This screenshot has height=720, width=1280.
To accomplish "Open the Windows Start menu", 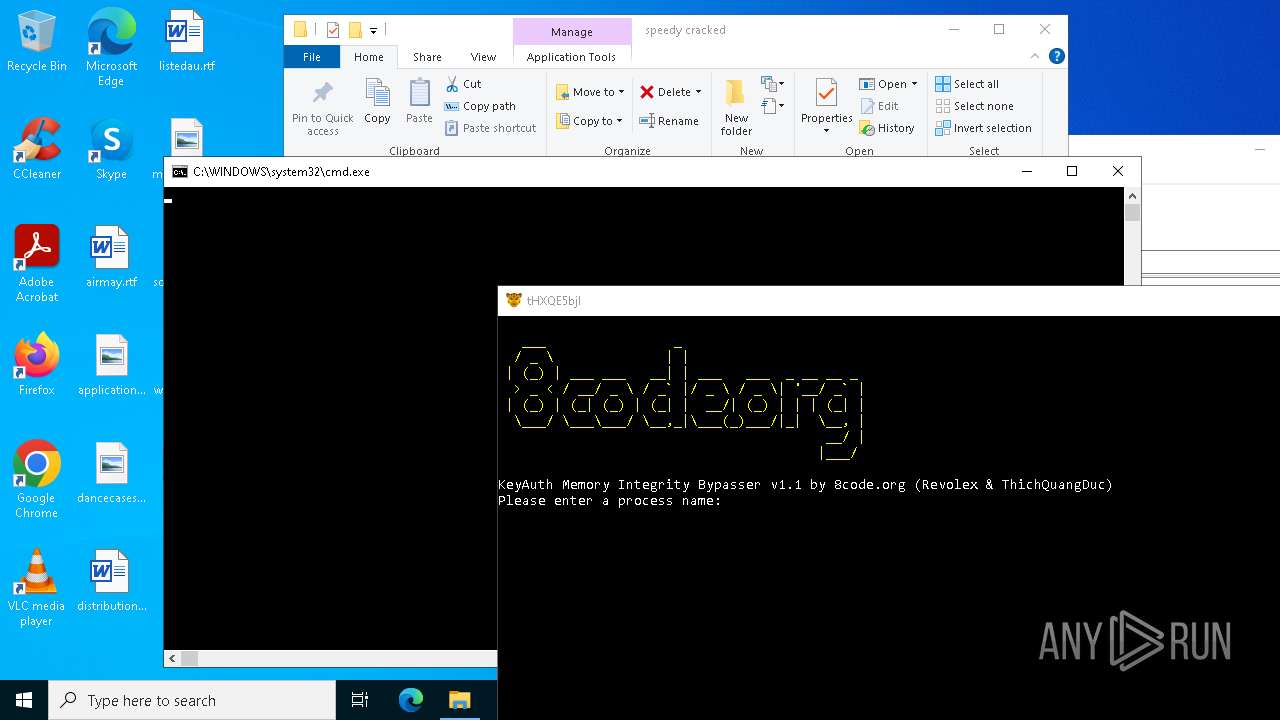I will tap(24, 700).
